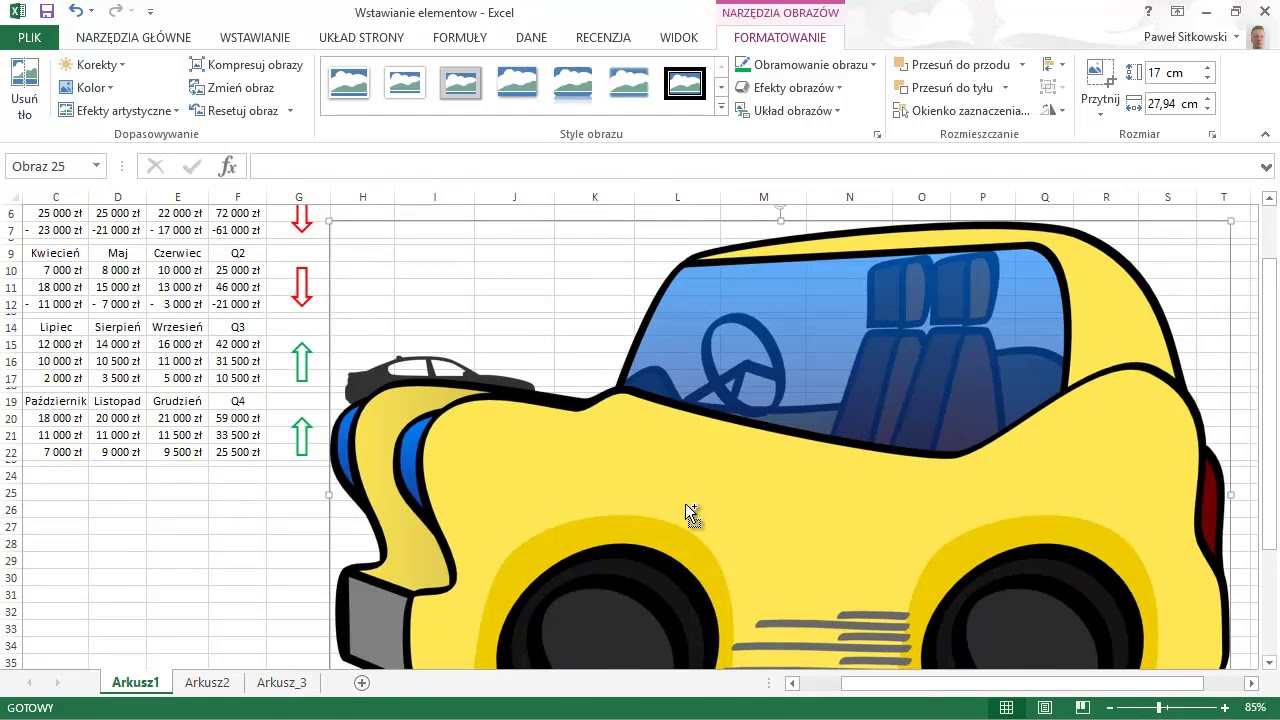Click Przesuń do tyłu
Viewport: 1280px width, 720px height.
pos(943,88)
